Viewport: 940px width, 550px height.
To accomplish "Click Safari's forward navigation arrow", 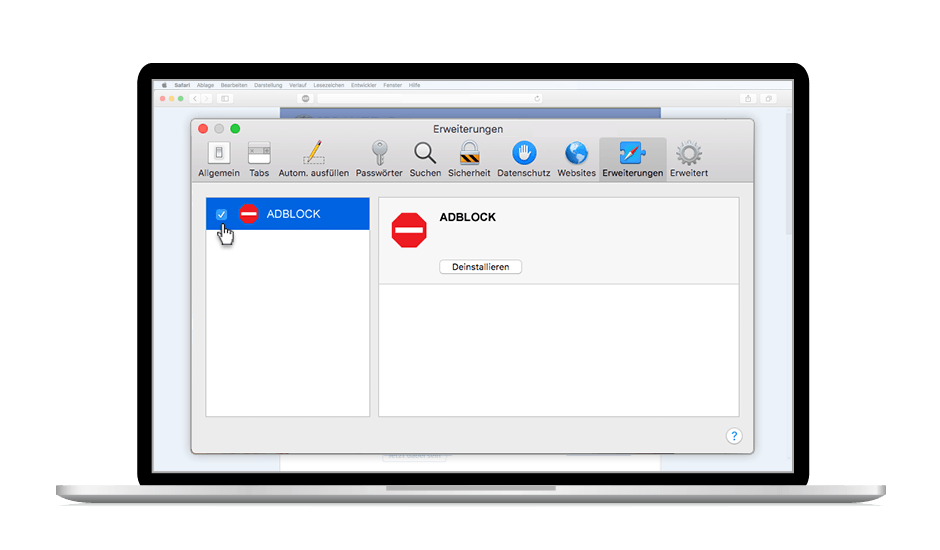I will coord(206,98).
